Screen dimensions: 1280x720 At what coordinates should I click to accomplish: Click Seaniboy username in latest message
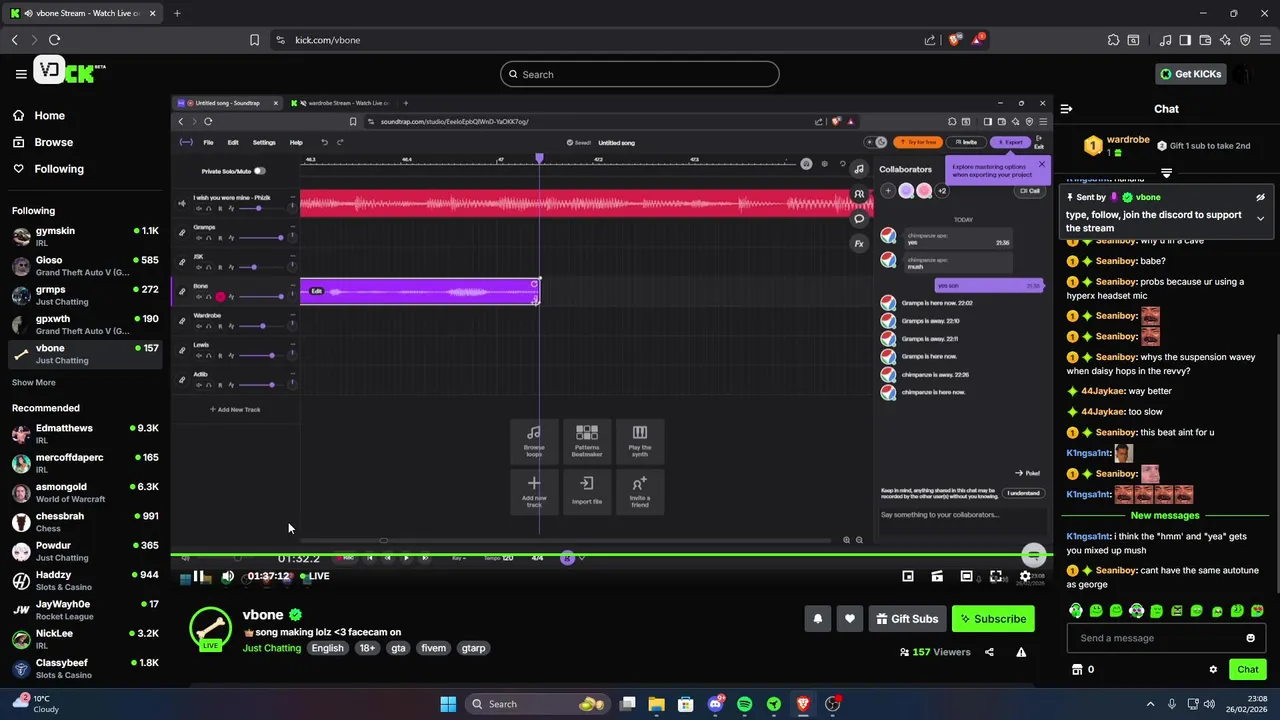[1116, 570]
